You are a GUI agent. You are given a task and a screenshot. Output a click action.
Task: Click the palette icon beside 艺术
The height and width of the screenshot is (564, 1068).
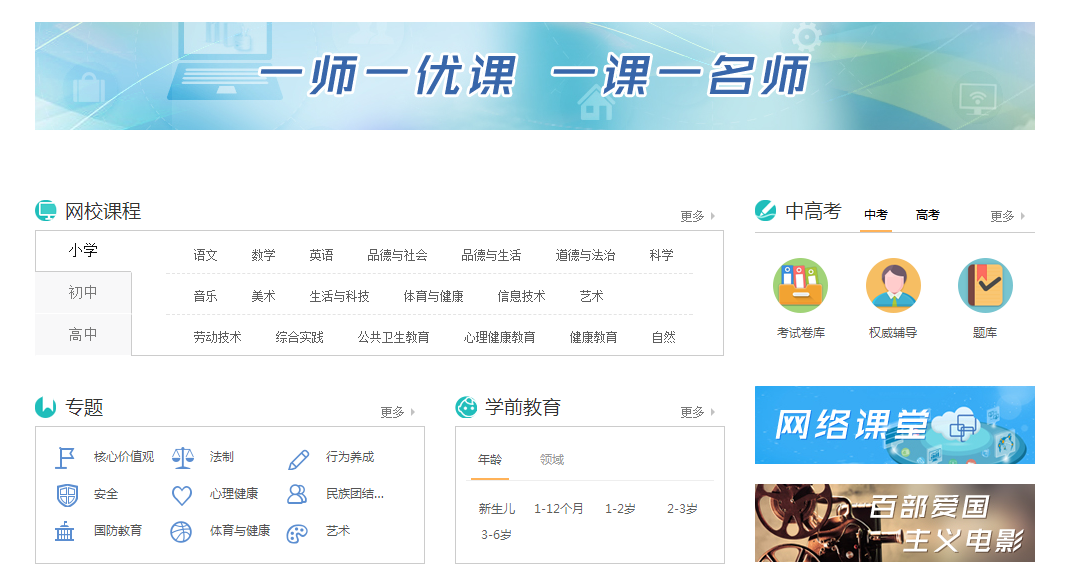(297, 533)
